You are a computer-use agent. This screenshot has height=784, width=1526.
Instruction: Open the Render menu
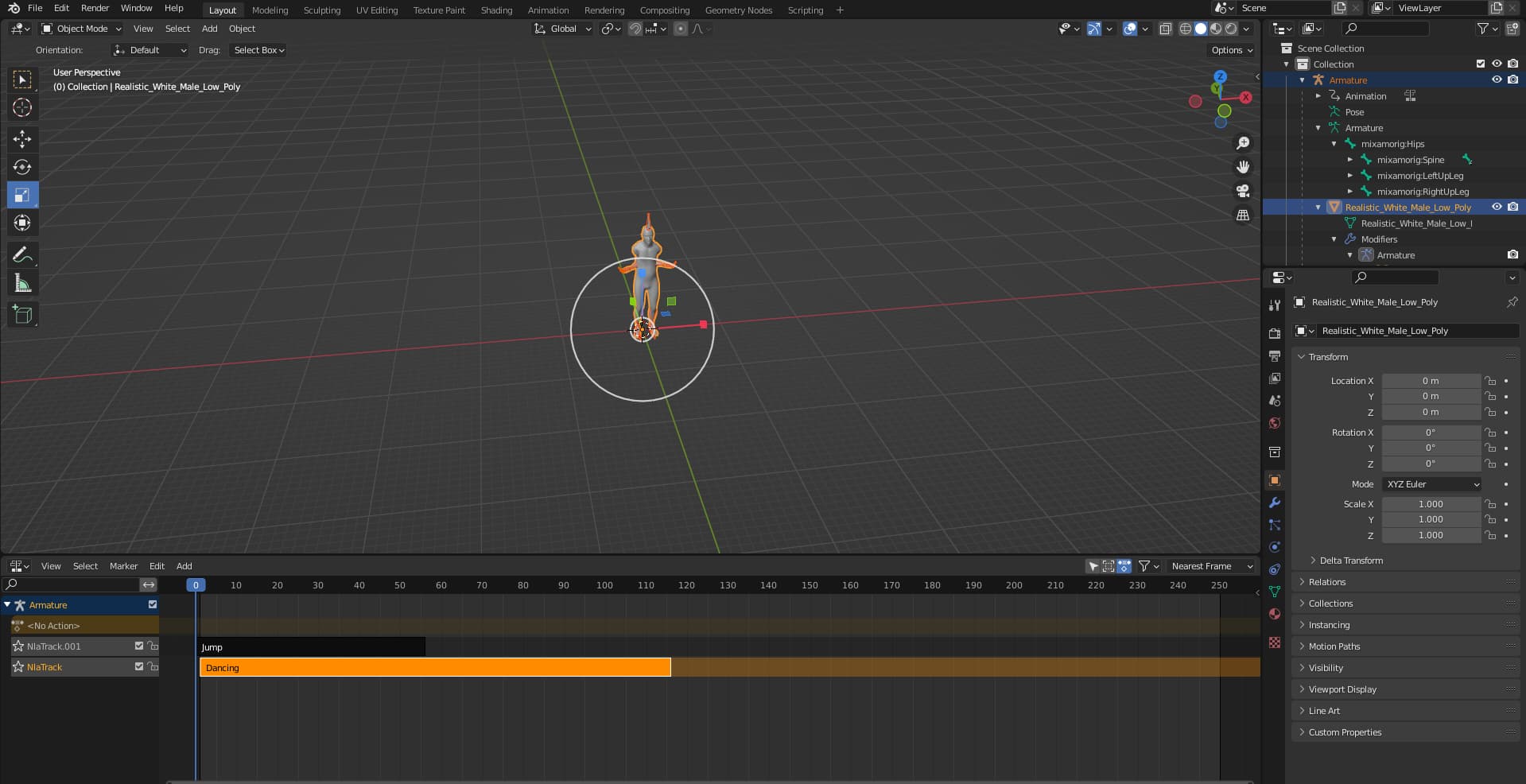click(x=95, y=8)
